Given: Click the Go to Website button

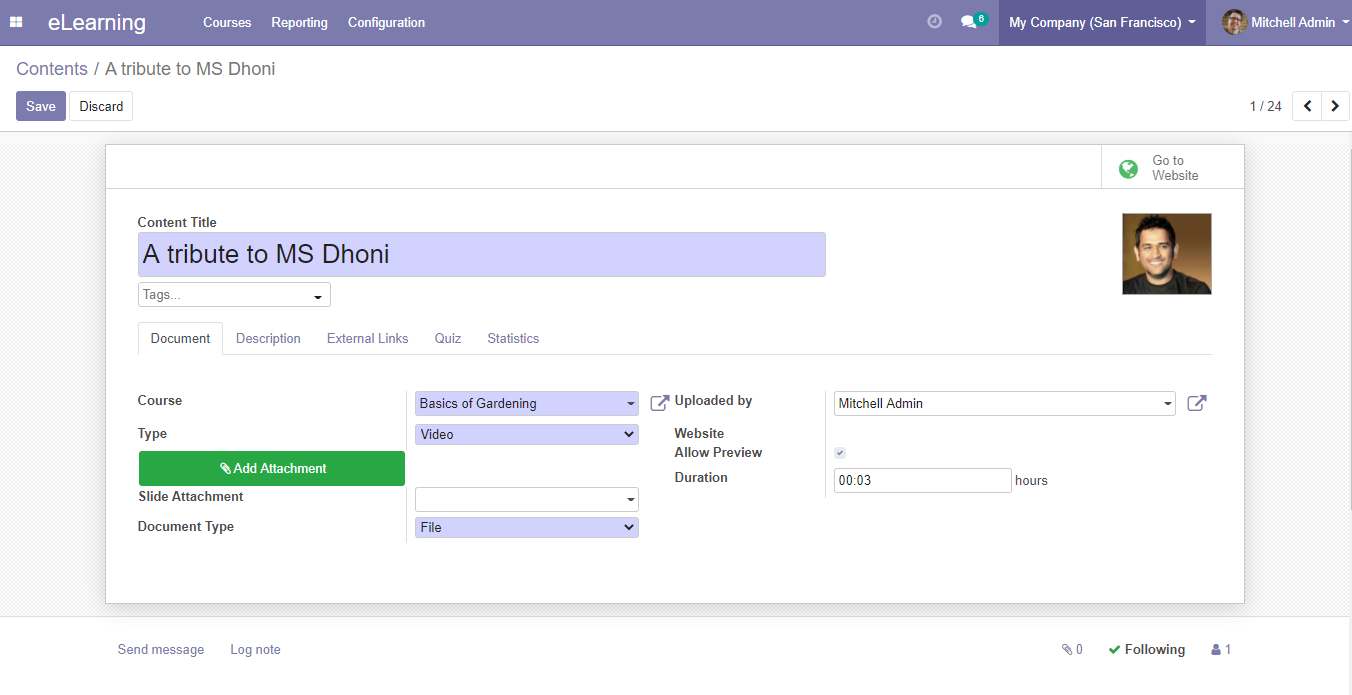Looking at the screenshot, I should [x=1173, y=168].
